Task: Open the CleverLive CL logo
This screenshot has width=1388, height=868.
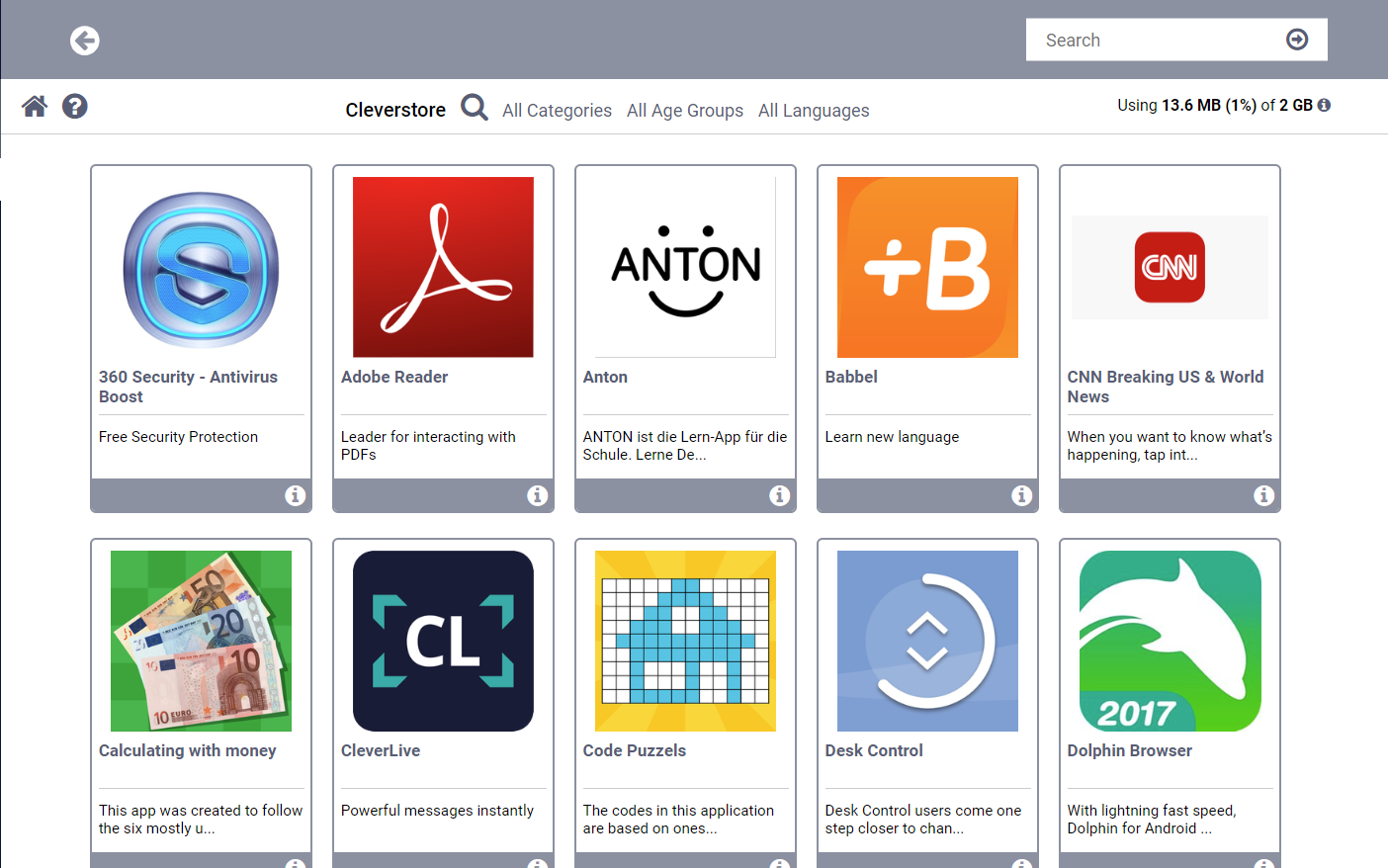Action: click(x=443, y=641)
